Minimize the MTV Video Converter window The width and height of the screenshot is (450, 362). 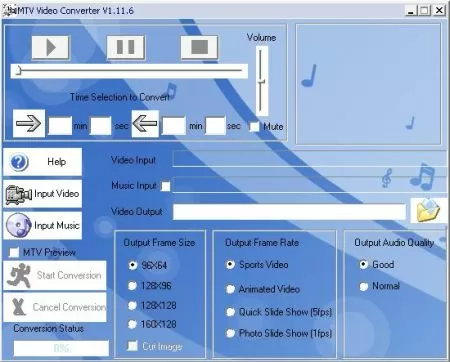[x=411, y=11]
